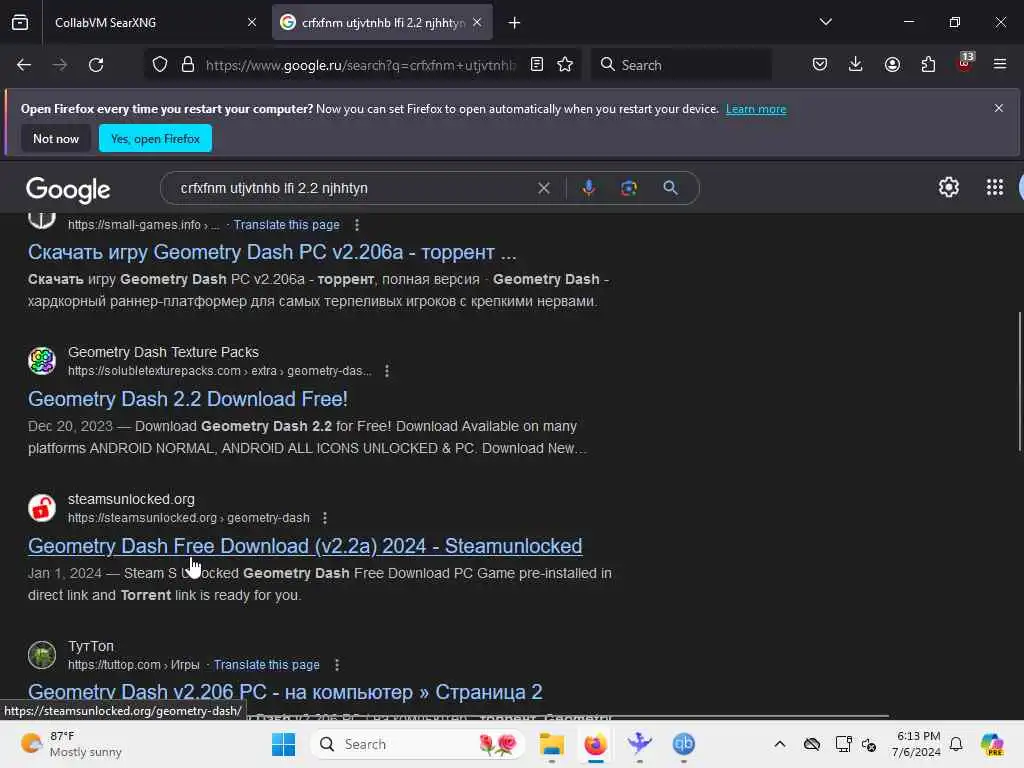The image size is (1024, 768).
Task: Save page to Pocket
Action: (820, 64)
